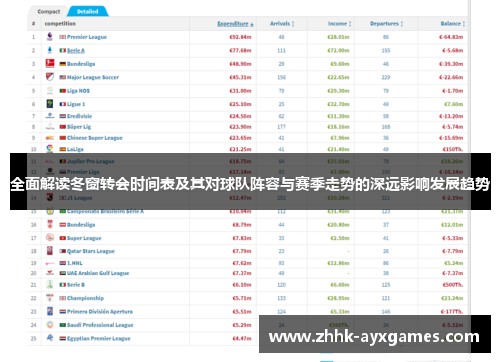This screenshot has height=362, width=500.
Task: Open the German Bundesliga link in row 3
Action: pos(81,64)
